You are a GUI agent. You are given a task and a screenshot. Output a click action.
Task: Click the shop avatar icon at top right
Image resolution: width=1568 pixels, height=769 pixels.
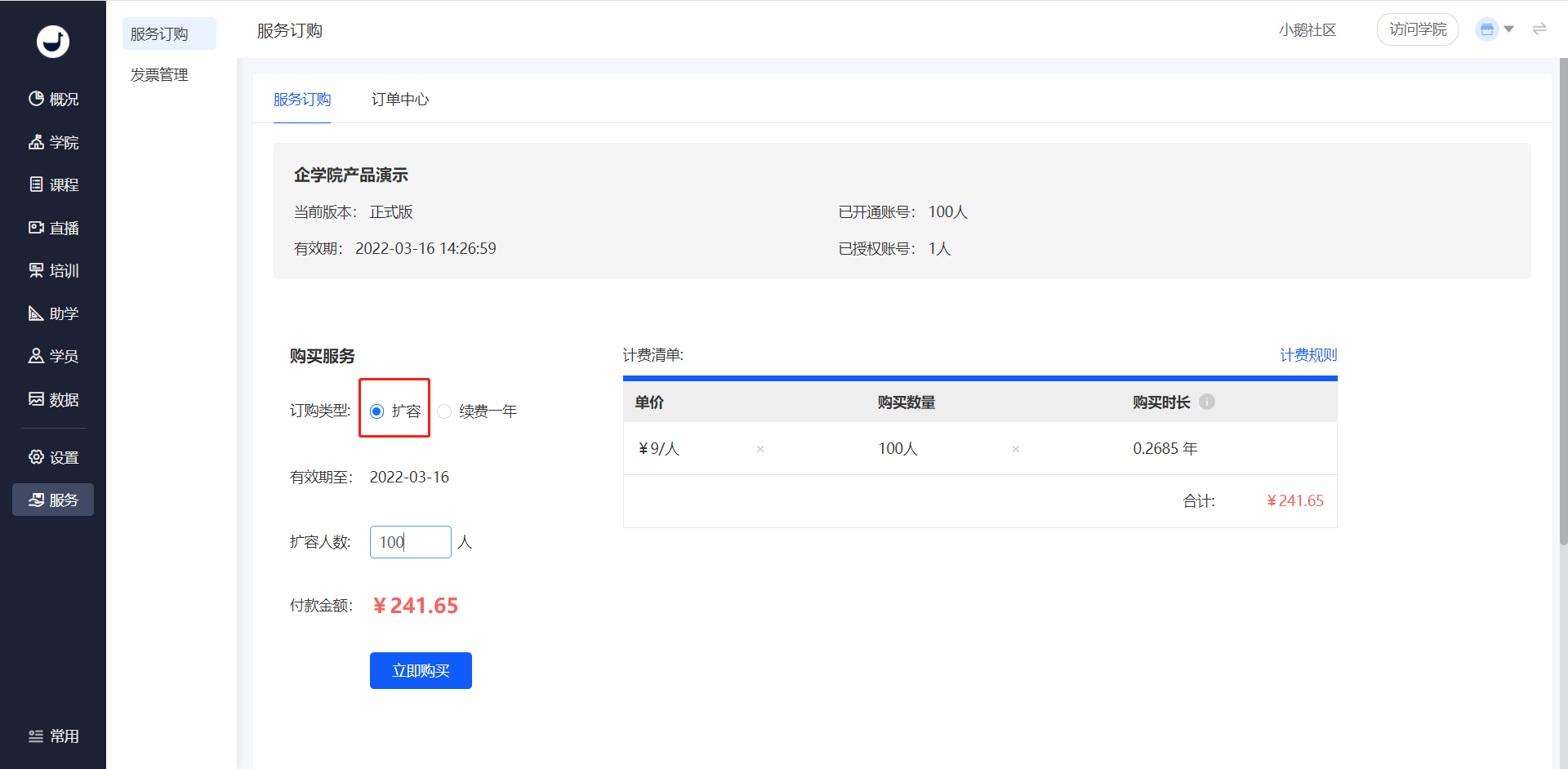(x=1487, y=29)
